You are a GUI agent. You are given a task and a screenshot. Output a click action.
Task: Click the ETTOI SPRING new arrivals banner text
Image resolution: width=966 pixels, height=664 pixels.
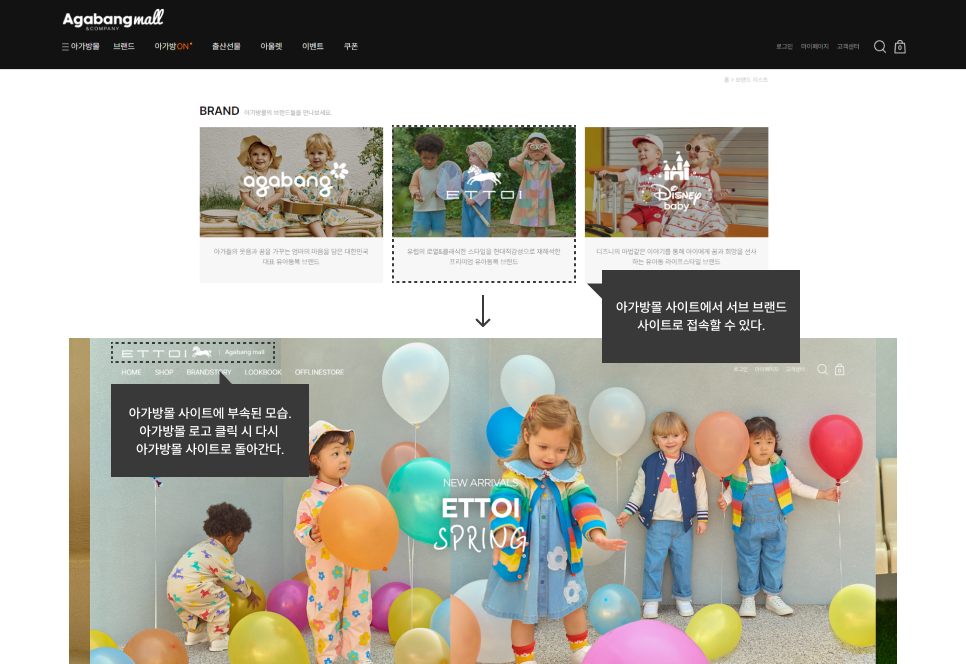pyautogui.click(x=481, y=516)
